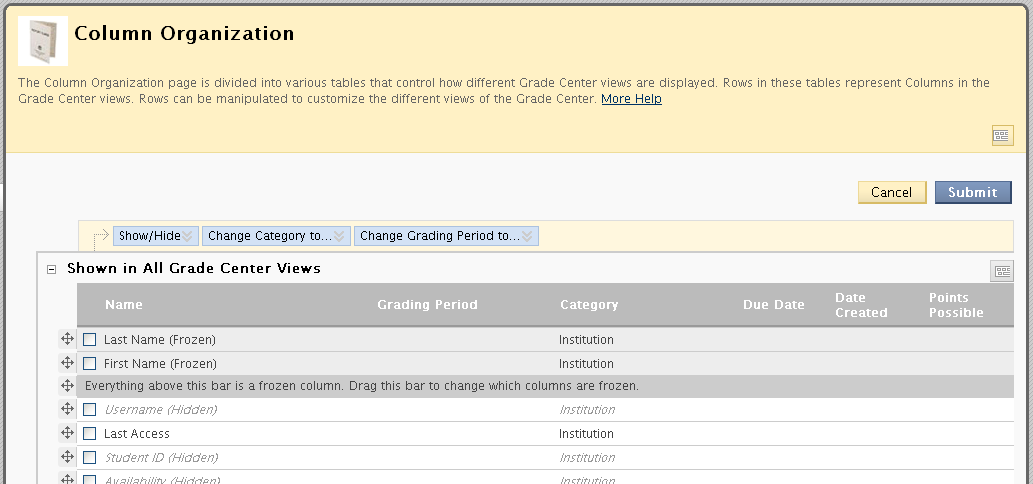The image size is (1033, 484).
Task: Check the Last Name (Frozen) checkbox
Action: click(x=90, y=340)
